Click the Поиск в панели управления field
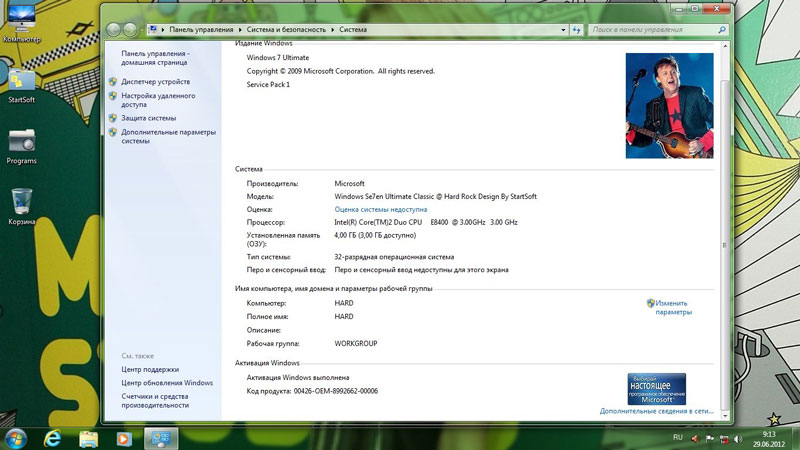Viewport: 800px width, 450px height. (650, 31)
